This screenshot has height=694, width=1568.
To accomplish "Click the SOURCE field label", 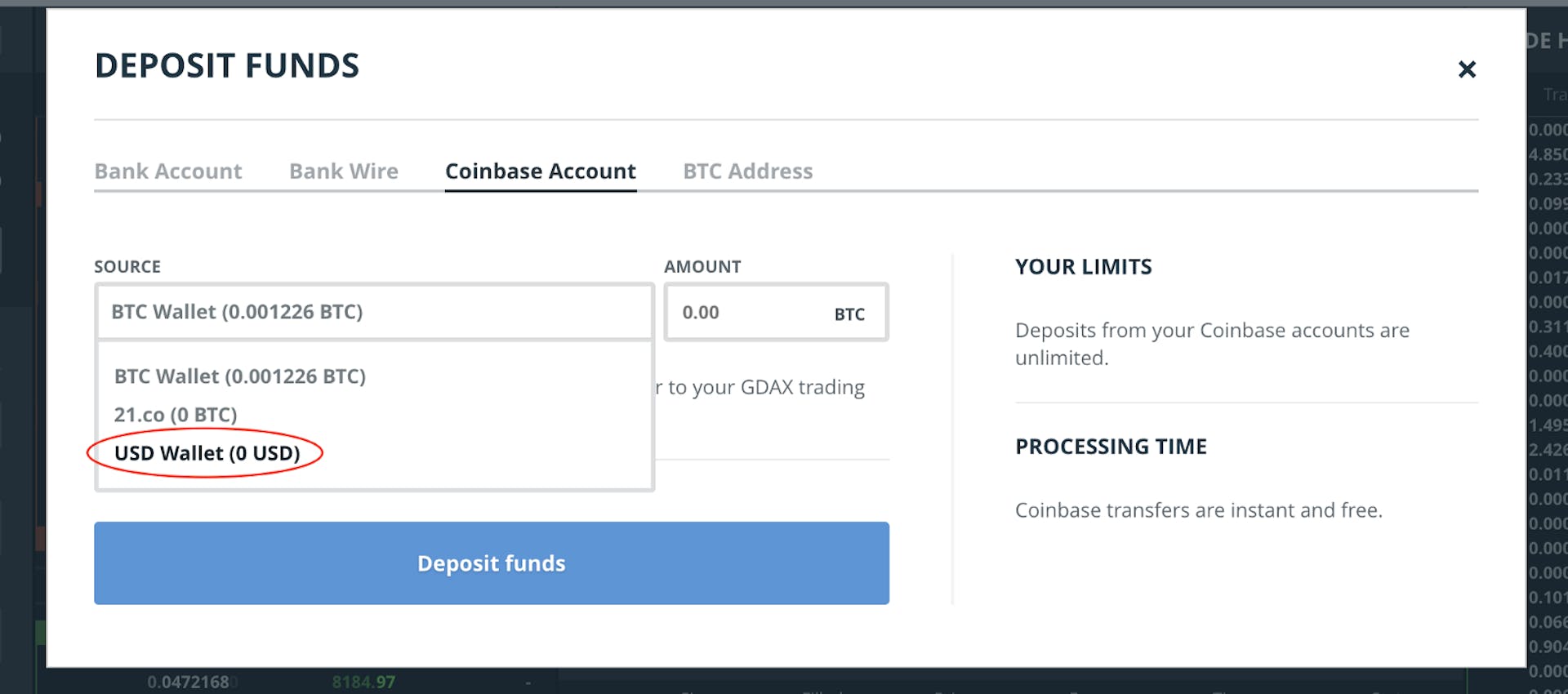I will click(x=128, y=266).
